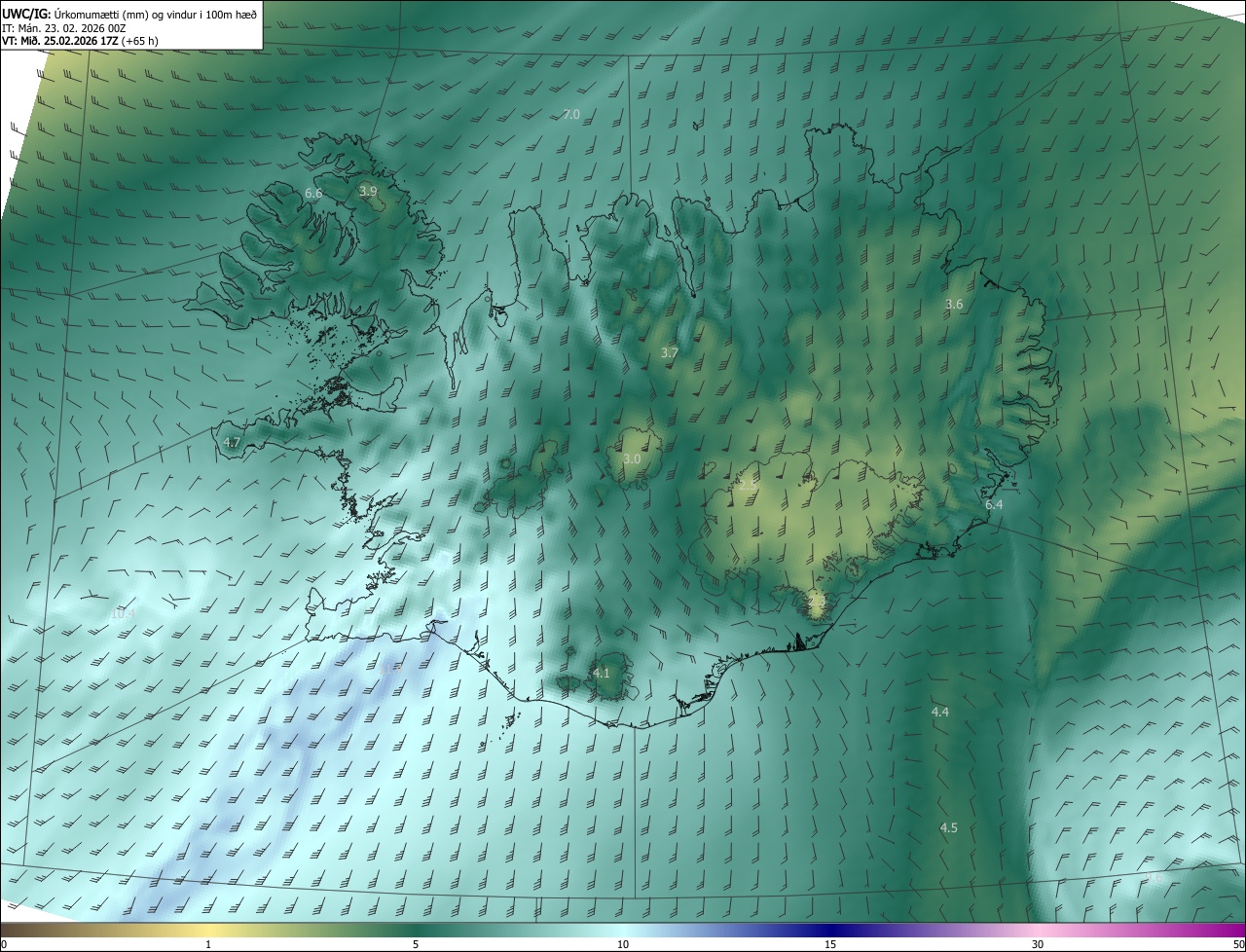Viewport: 1246px width, 952px height.
Task: Click the legend tick label '50'
Action: point(1238,944)
